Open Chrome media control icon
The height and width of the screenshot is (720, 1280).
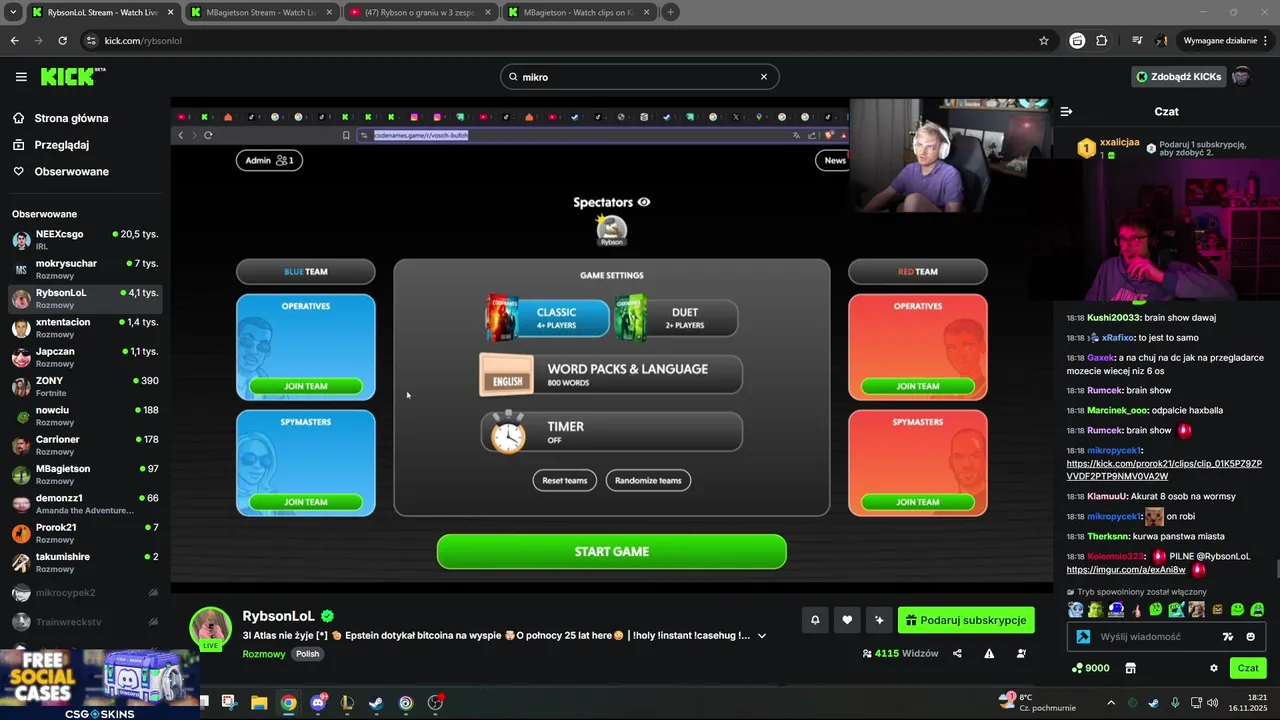pos(1137,41)
